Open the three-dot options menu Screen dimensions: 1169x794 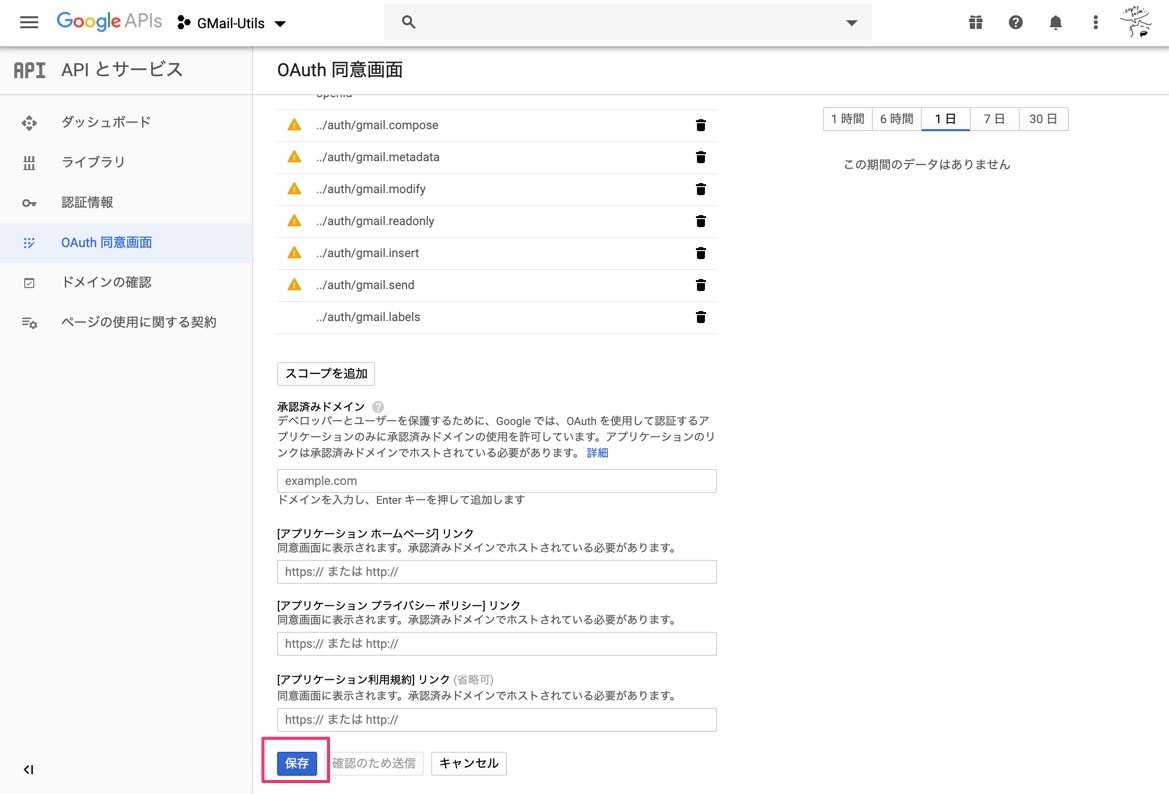(1095, 22)
